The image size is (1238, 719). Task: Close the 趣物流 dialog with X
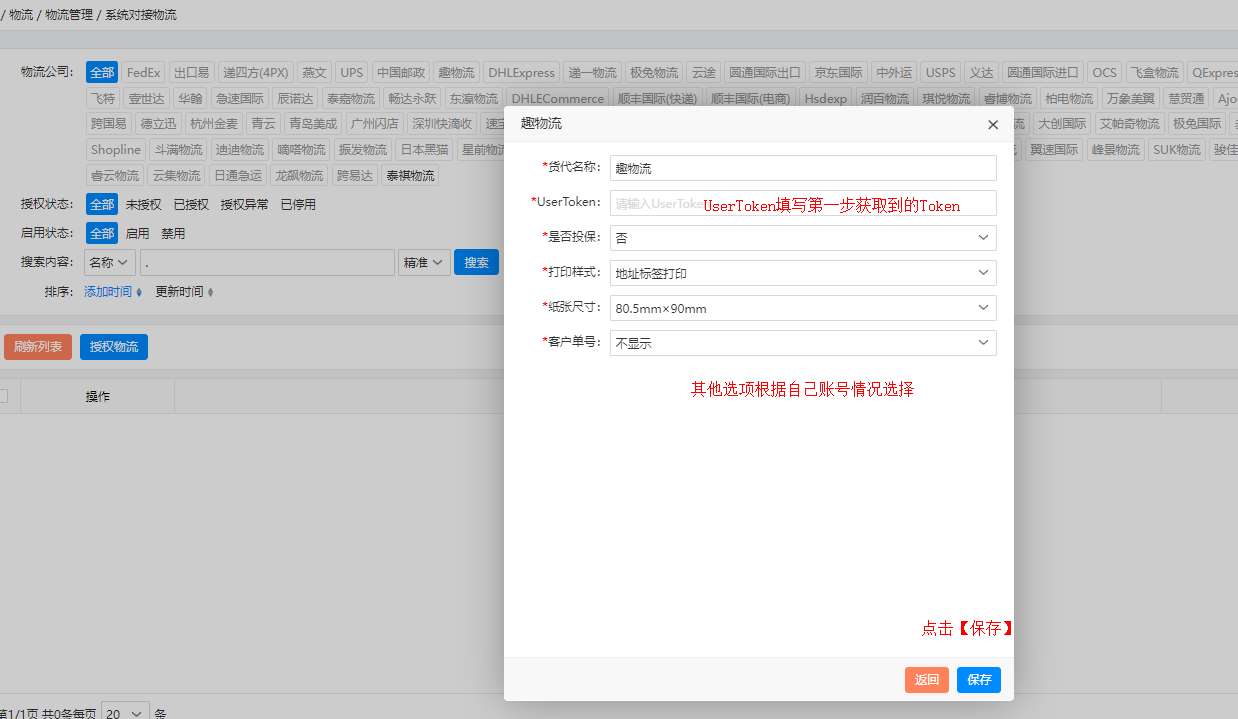click(x=993, y=125)
